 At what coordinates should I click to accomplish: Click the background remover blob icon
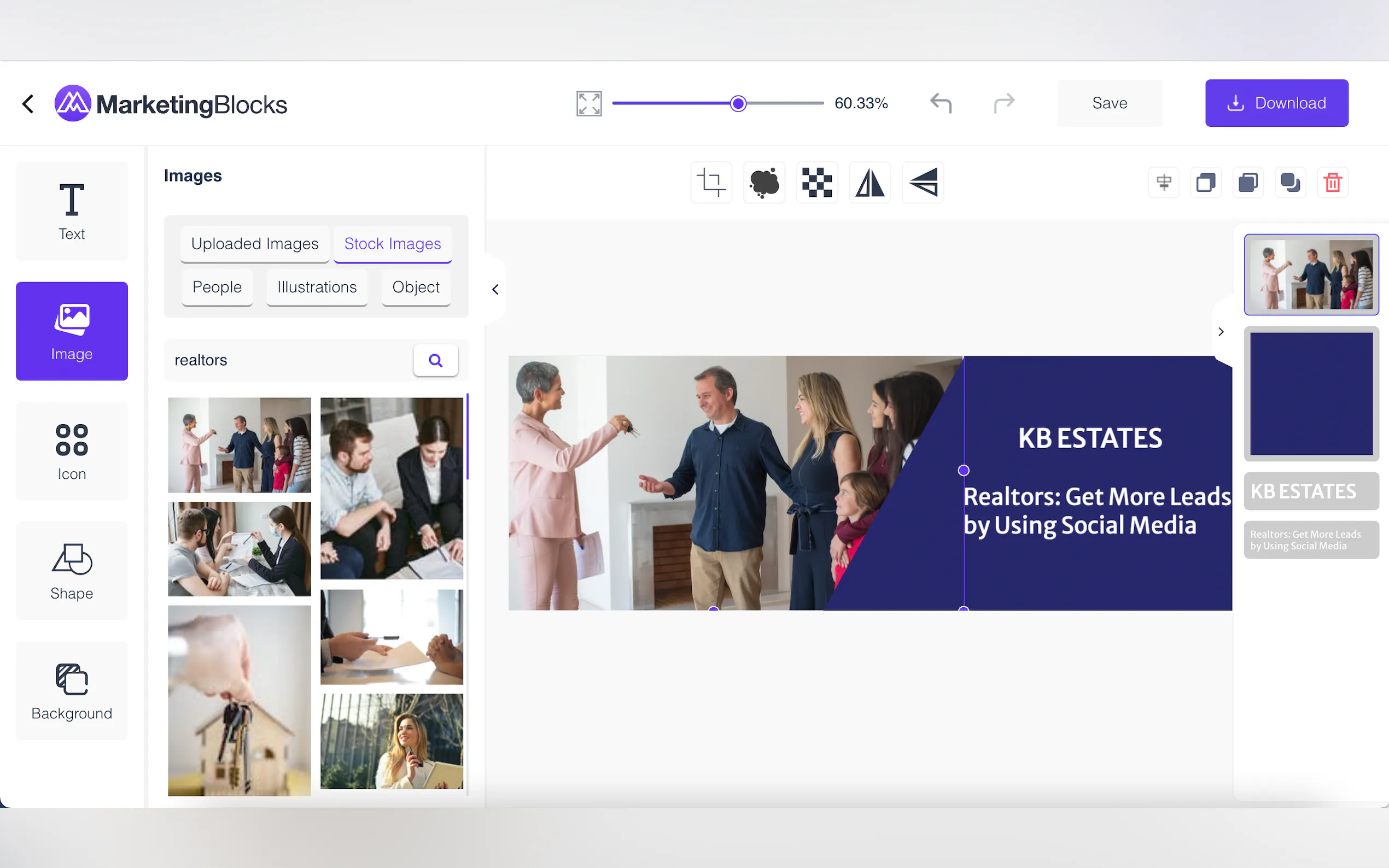(x=764, y=183)
